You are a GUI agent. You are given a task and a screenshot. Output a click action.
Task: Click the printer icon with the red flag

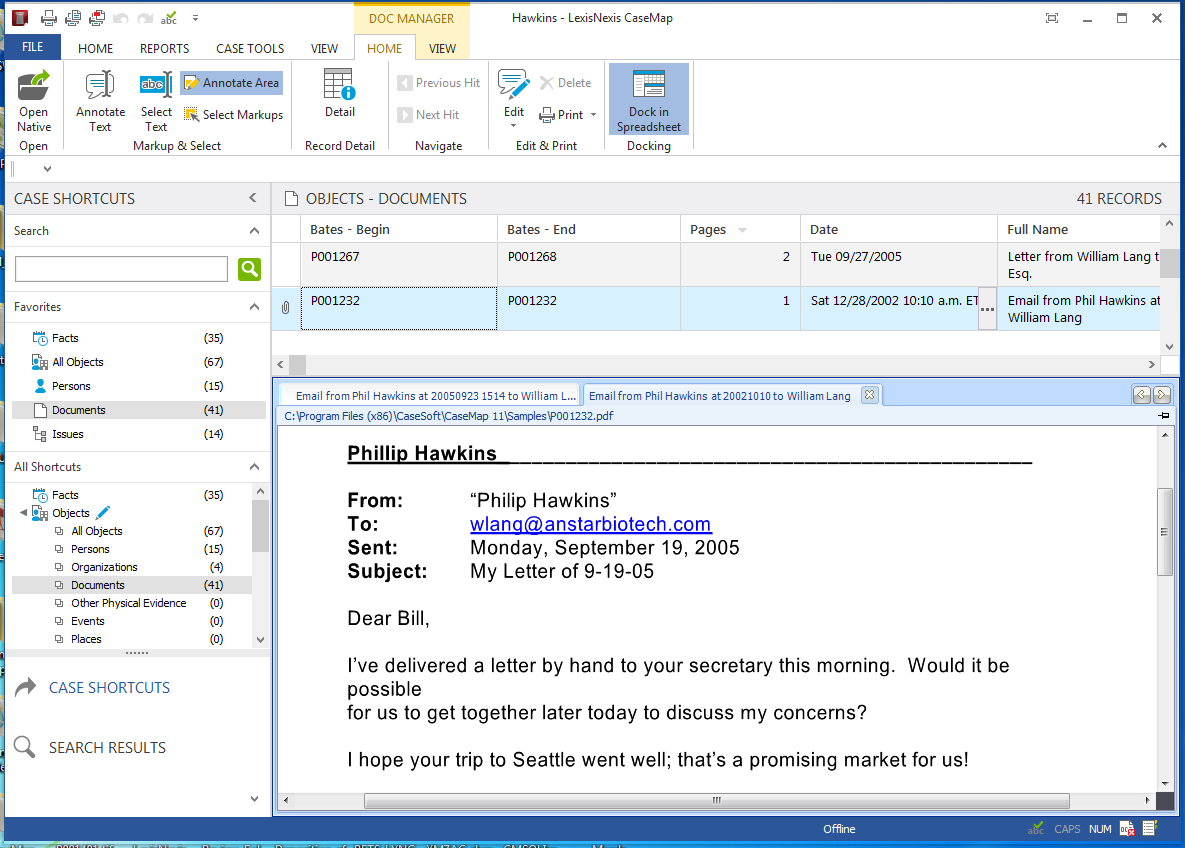click(x=97, y=18)
